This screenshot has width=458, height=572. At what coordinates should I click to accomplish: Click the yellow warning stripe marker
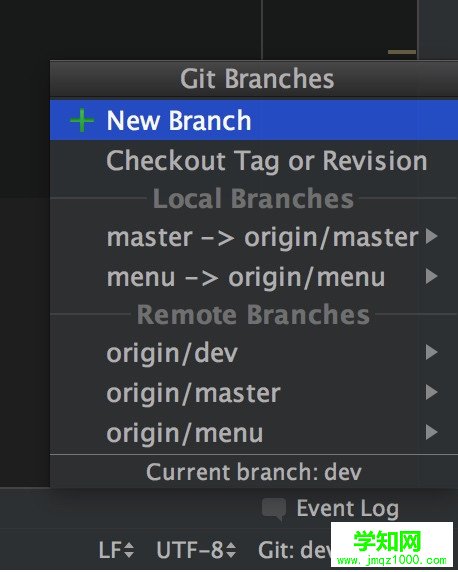[402, 52]
